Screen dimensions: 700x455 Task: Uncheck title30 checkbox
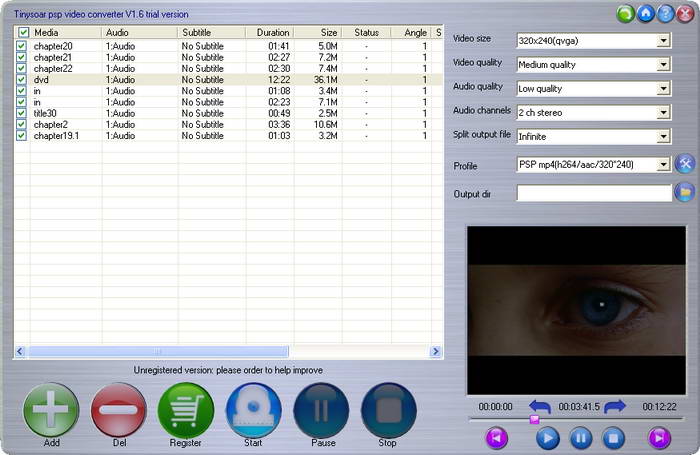21,113
